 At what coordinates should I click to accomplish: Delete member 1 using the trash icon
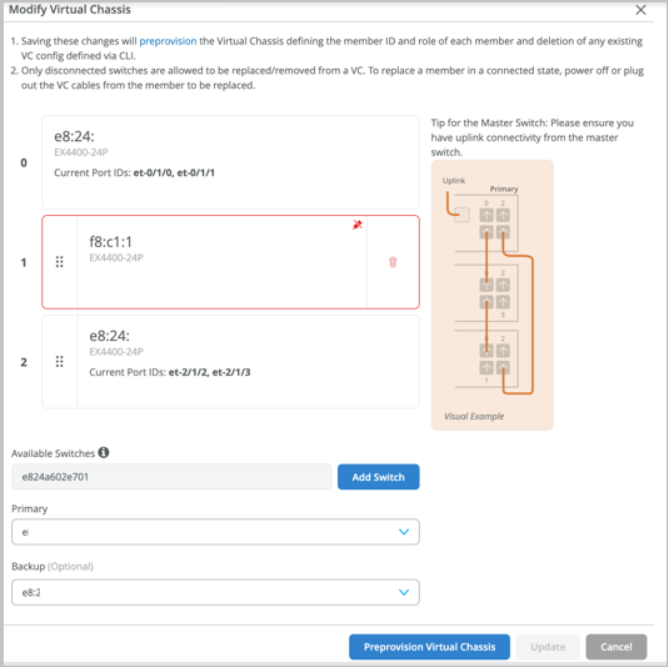click(x=392, y=262)
